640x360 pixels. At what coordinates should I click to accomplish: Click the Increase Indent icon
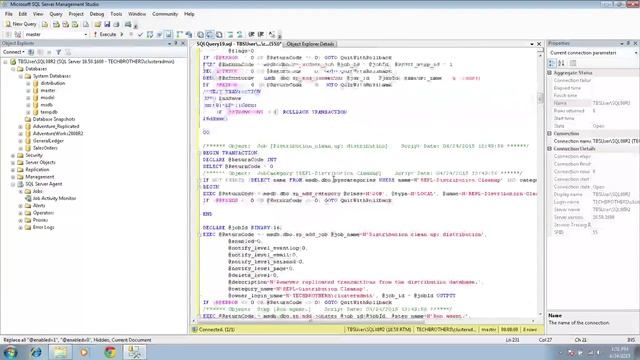(260, 35)
